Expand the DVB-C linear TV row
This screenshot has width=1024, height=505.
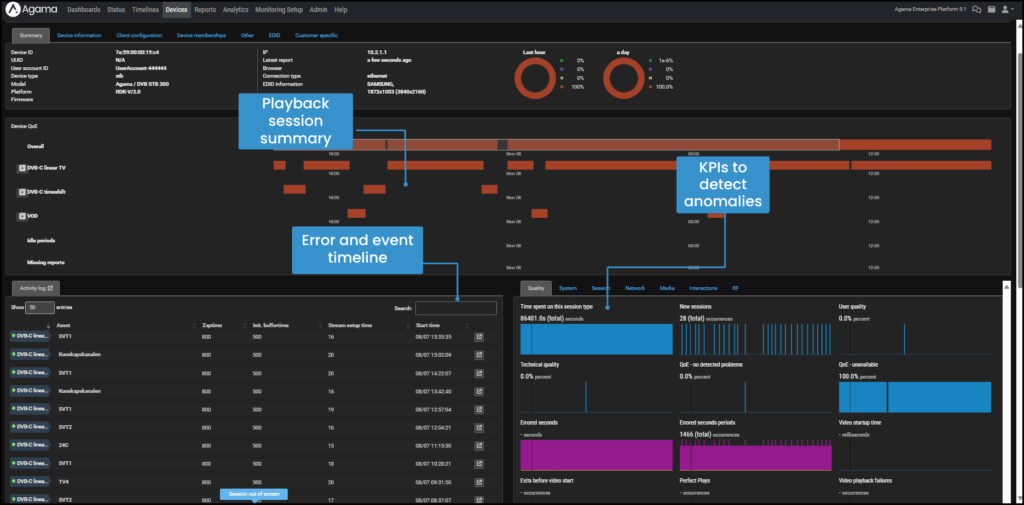coord(22,167)
